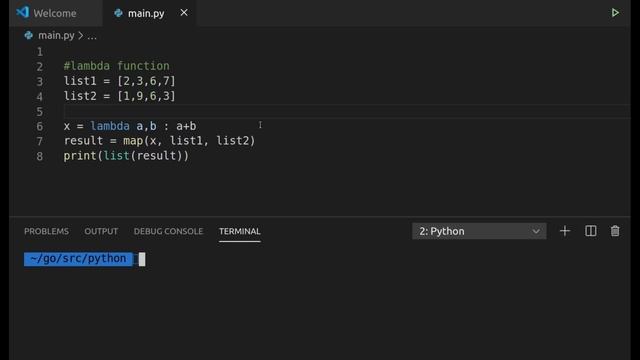This screenshot has height=360, width=640.
Task: Click the Python icon in the breadcrumb
Action: pyautogui.click(x=29, y=36)
